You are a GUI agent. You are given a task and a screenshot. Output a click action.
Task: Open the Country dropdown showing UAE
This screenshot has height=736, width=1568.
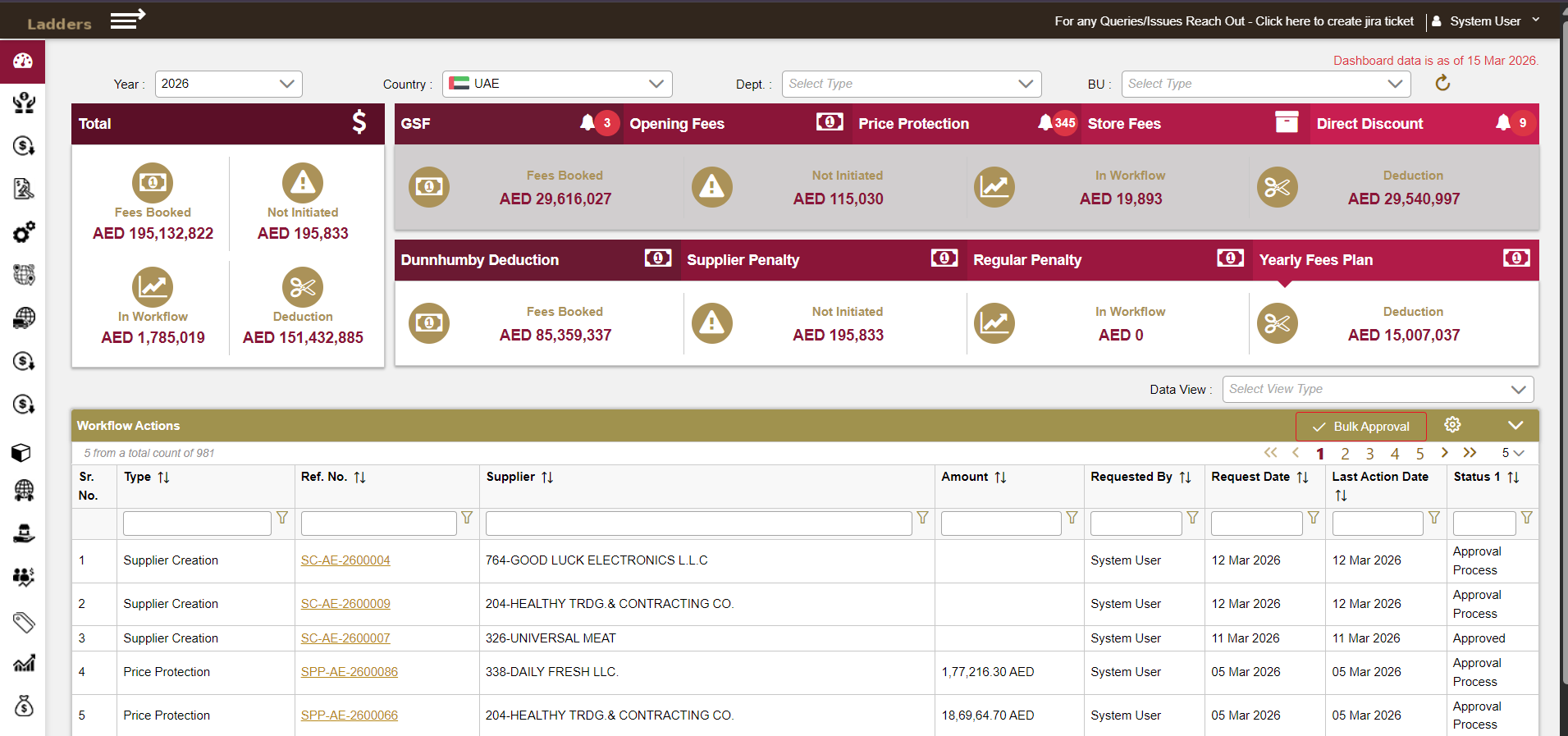(557, 84)
